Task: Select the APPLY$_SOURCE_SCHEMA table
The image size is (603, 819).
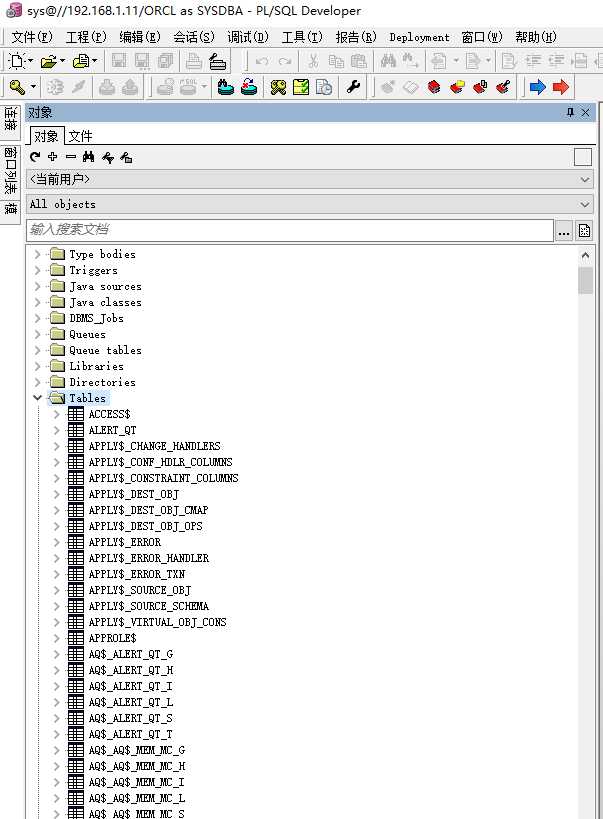Action: (x=148, y=606)
